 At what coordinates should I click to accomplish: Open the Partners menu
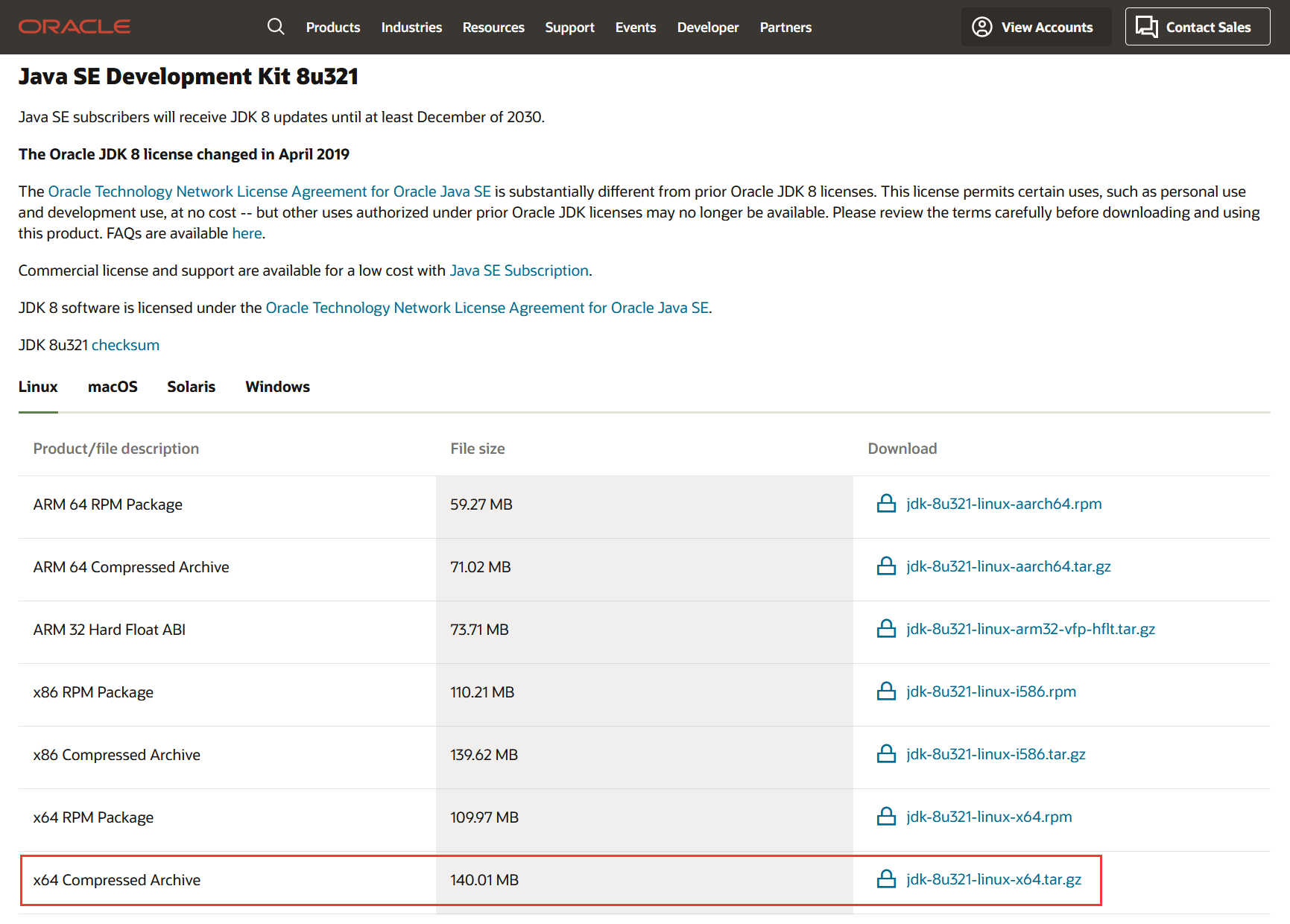(785, 28)
